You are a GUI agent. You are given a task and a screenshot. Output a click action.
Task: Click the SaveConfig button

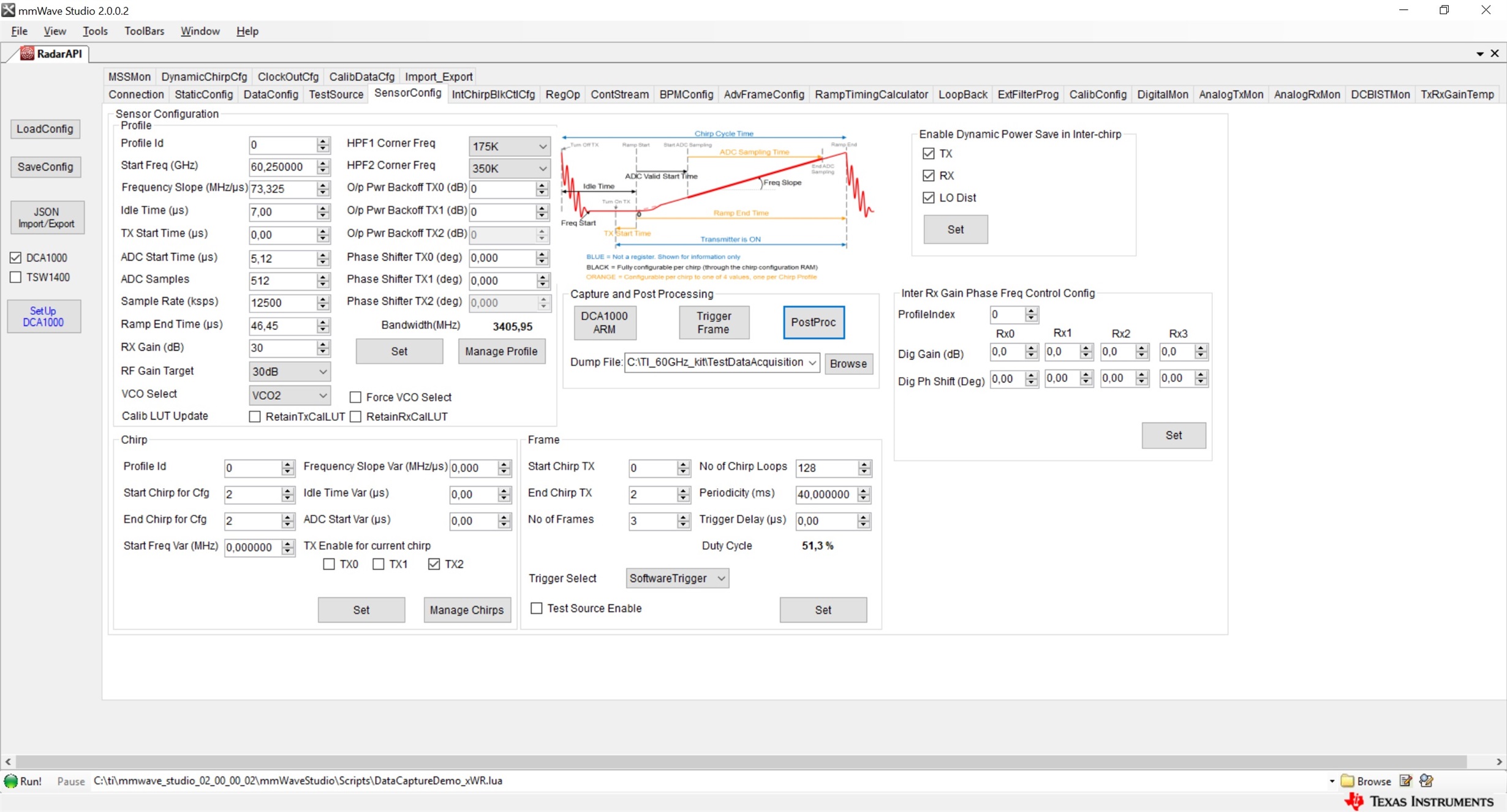coord(45,167)
